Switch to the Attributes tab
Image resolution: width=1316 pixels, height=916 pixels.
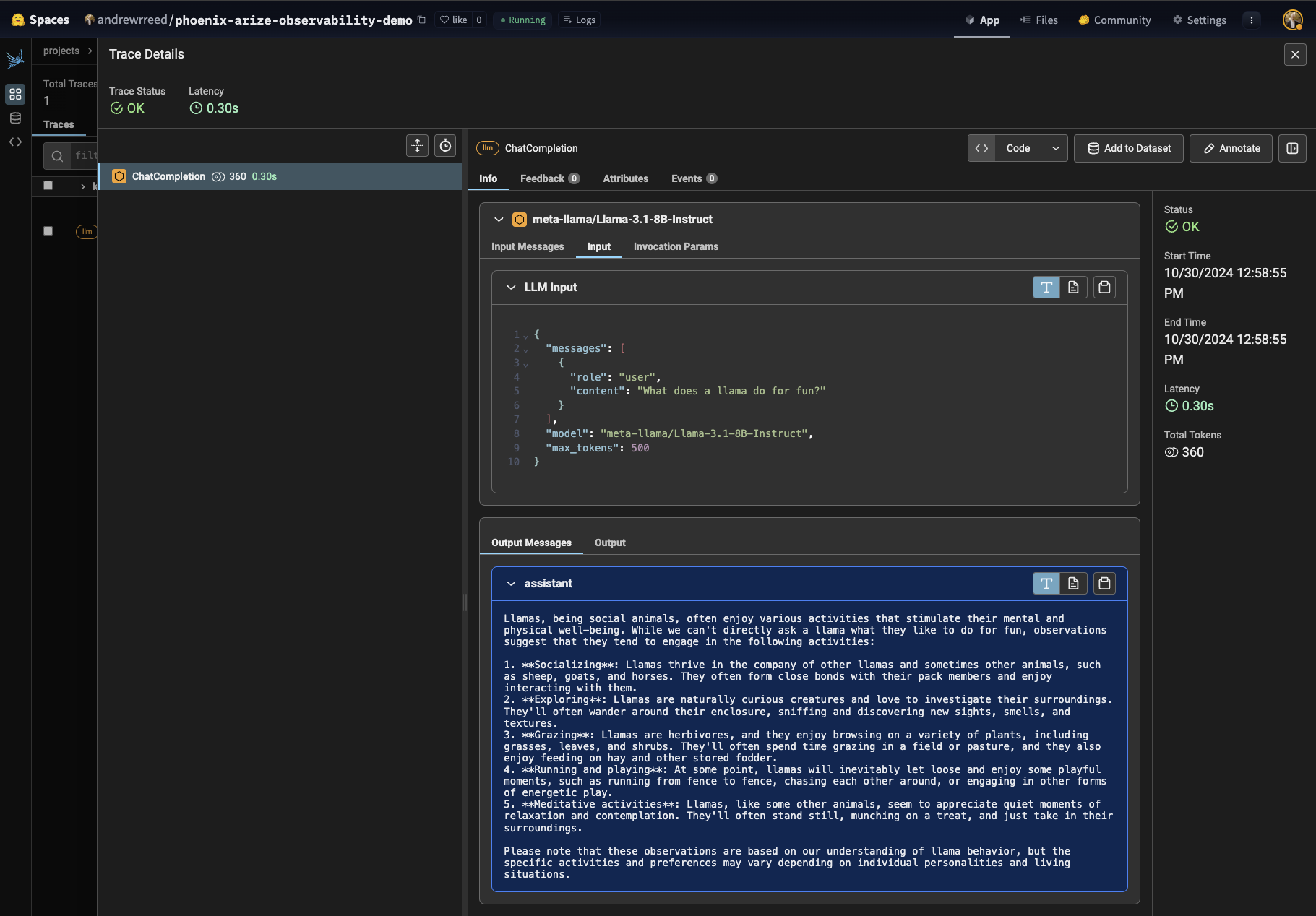625,178
